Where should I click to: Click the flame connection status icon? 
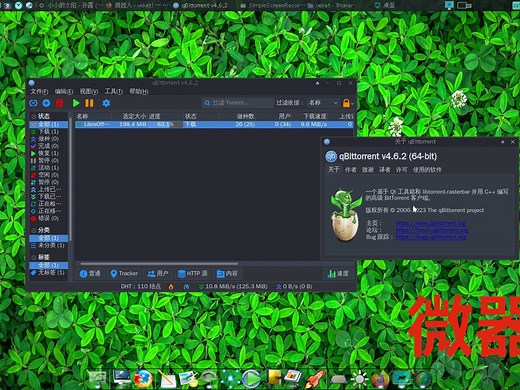click(x=171, y=286)
